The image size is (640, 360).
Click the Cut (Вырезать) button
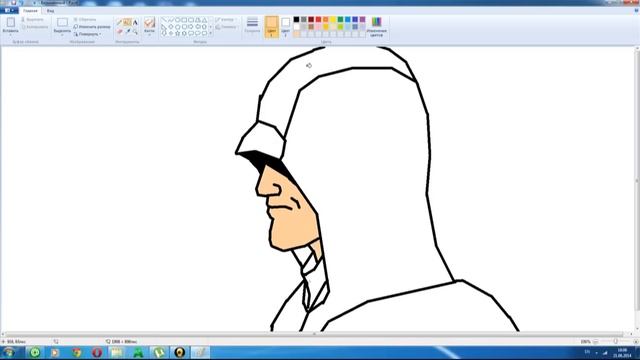[32, 20]
